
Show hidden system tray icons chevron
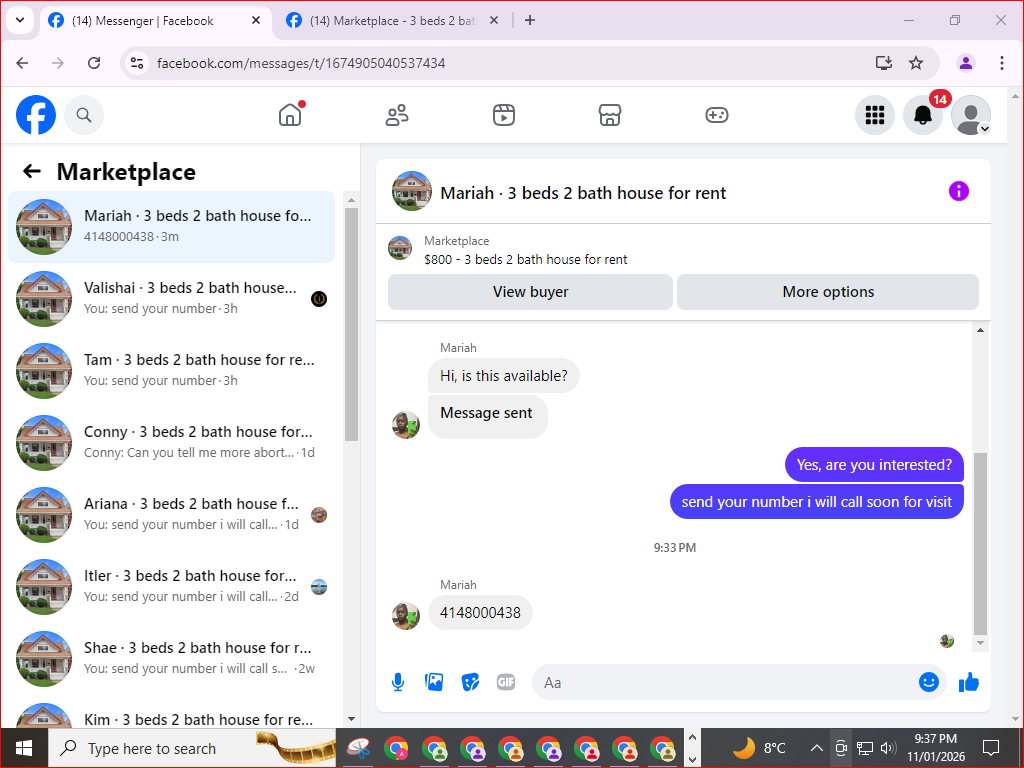pyautogui.click(x=816, y=748)
